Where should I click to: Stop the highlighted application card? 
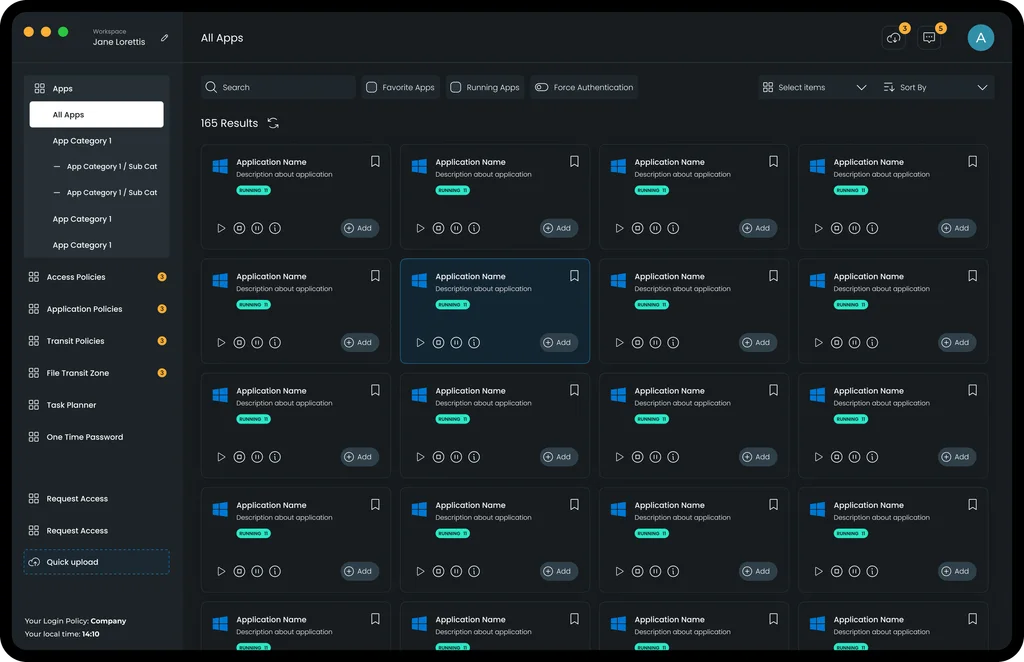(438, 342)
